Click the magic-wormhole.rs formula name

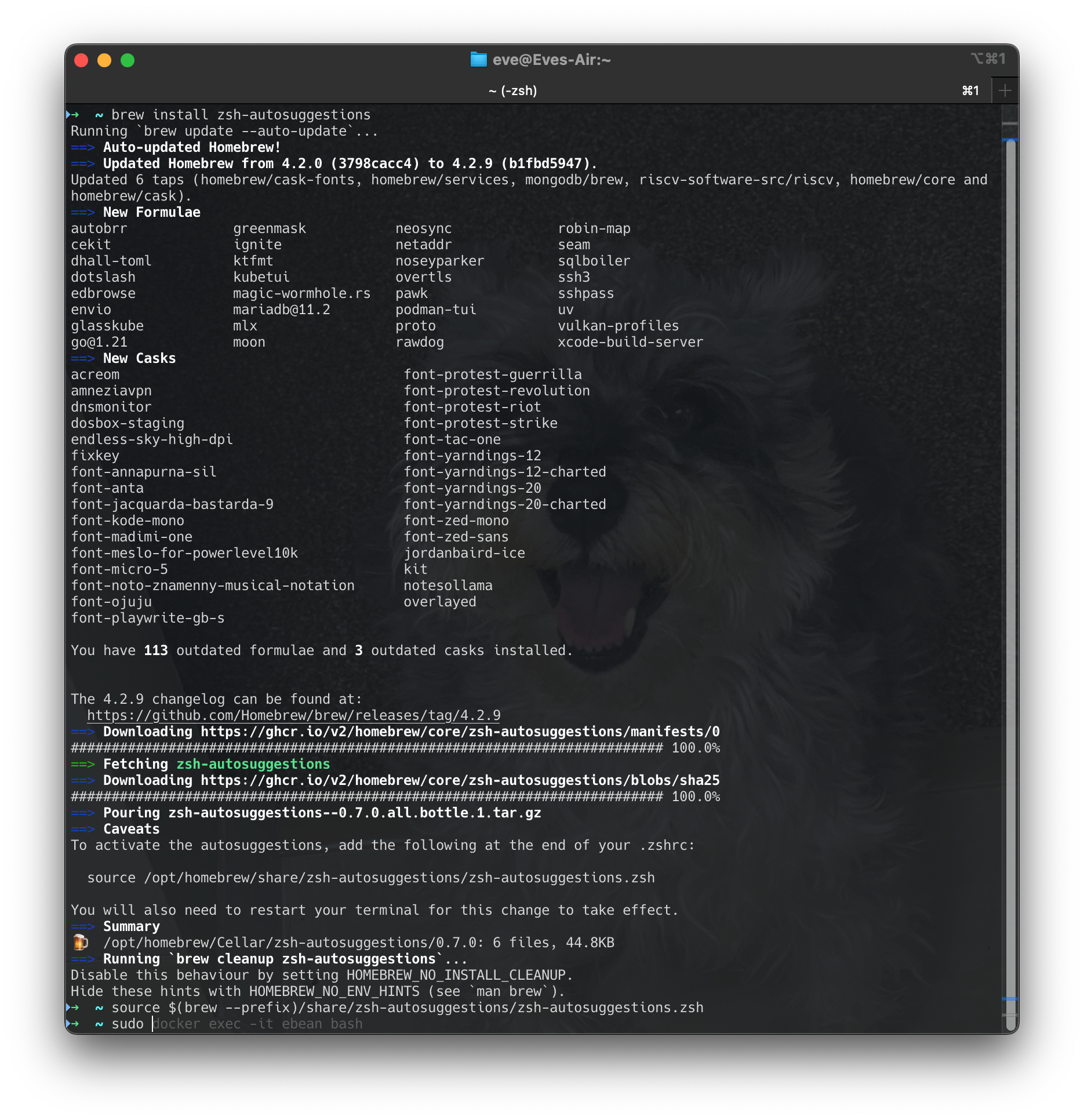click(301, 293)
